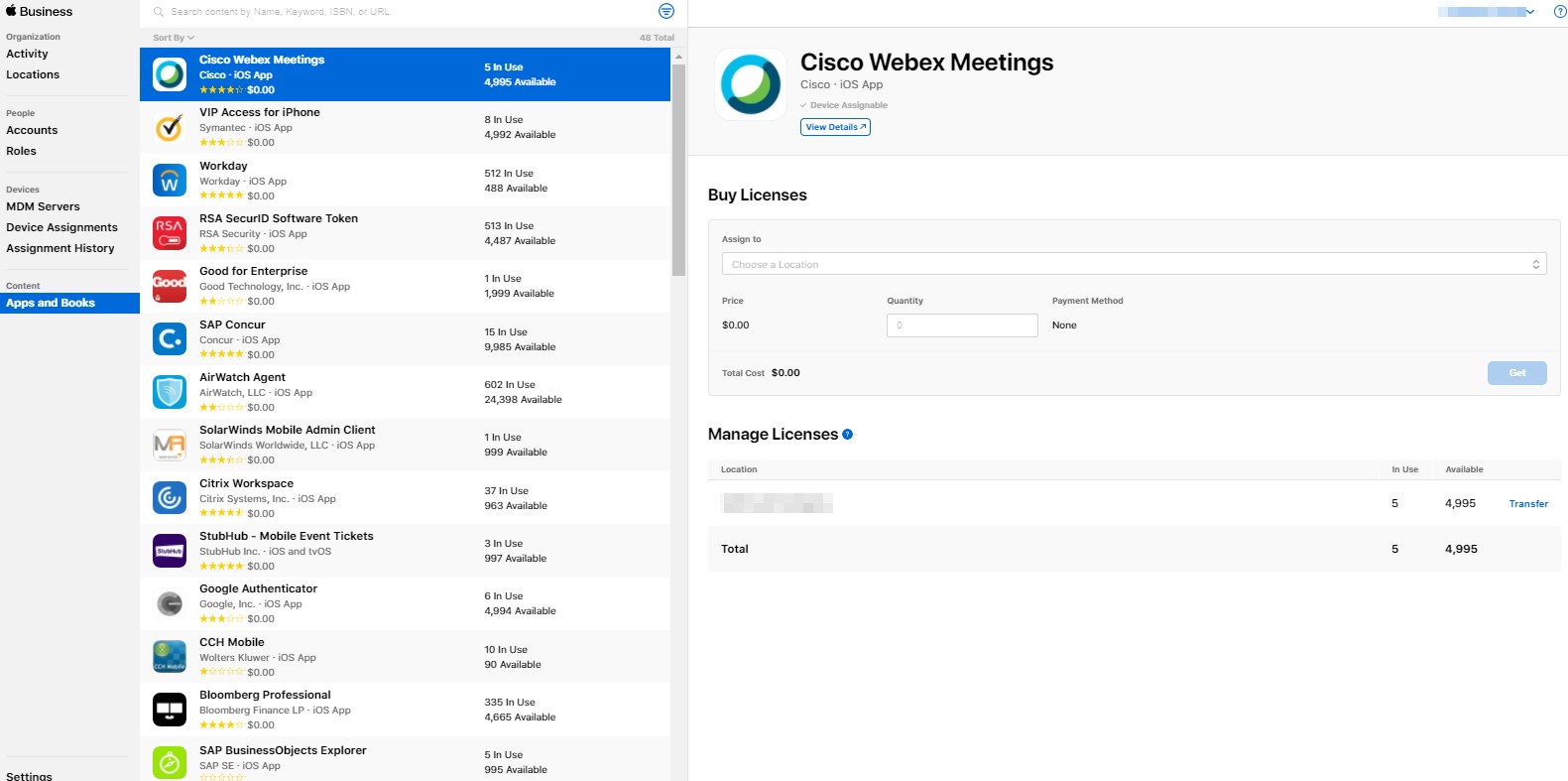Click the app list vertical scrollbar

(678, 169)
